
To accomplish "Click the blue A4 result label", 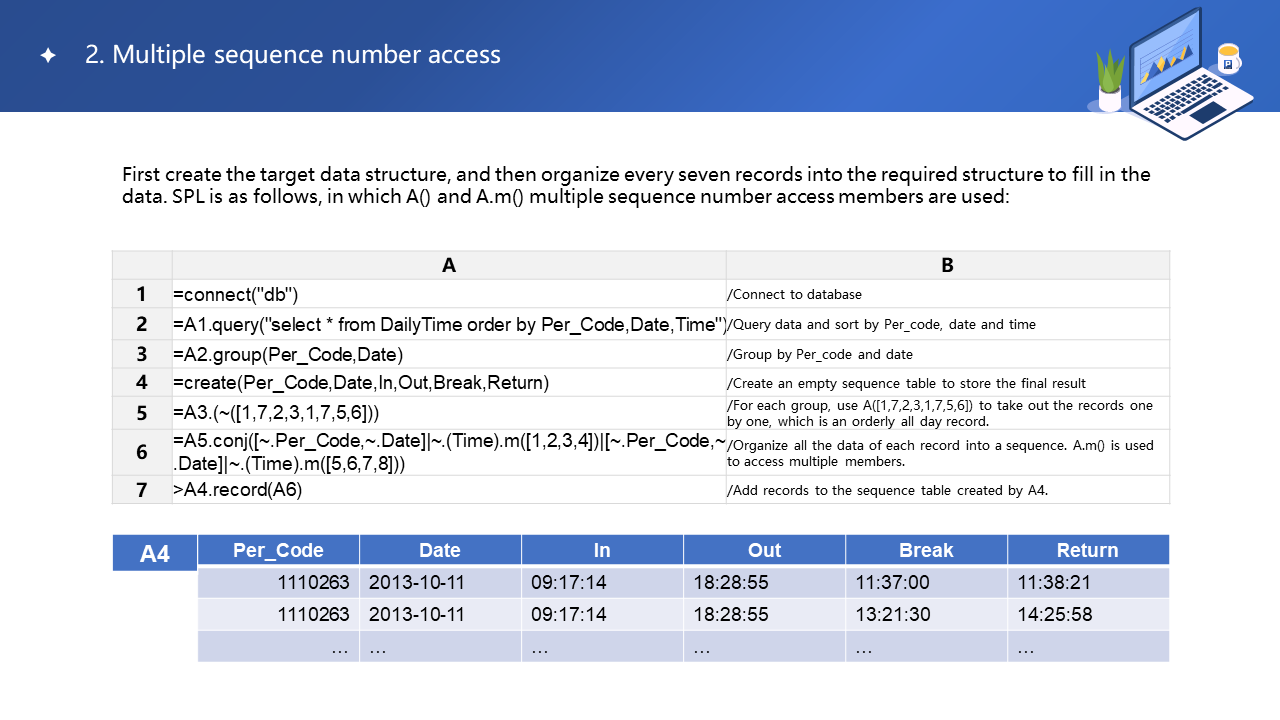I will tap(154, 553).
